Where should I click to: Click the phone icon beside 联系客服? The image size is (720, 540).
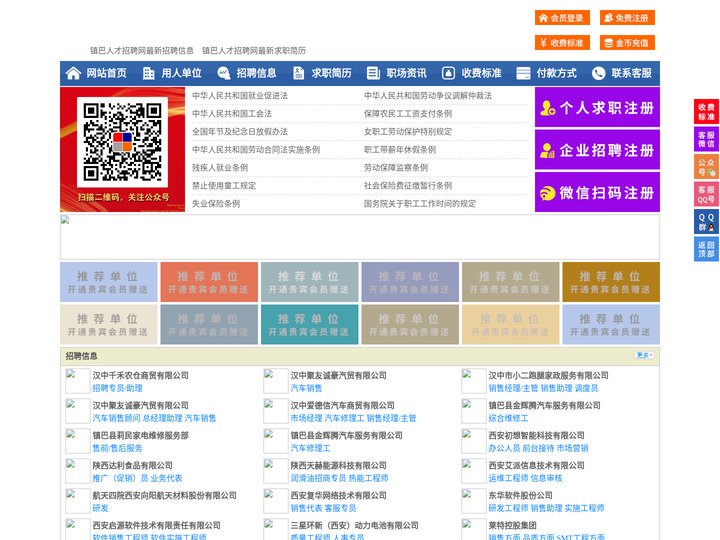pos(598,73)
